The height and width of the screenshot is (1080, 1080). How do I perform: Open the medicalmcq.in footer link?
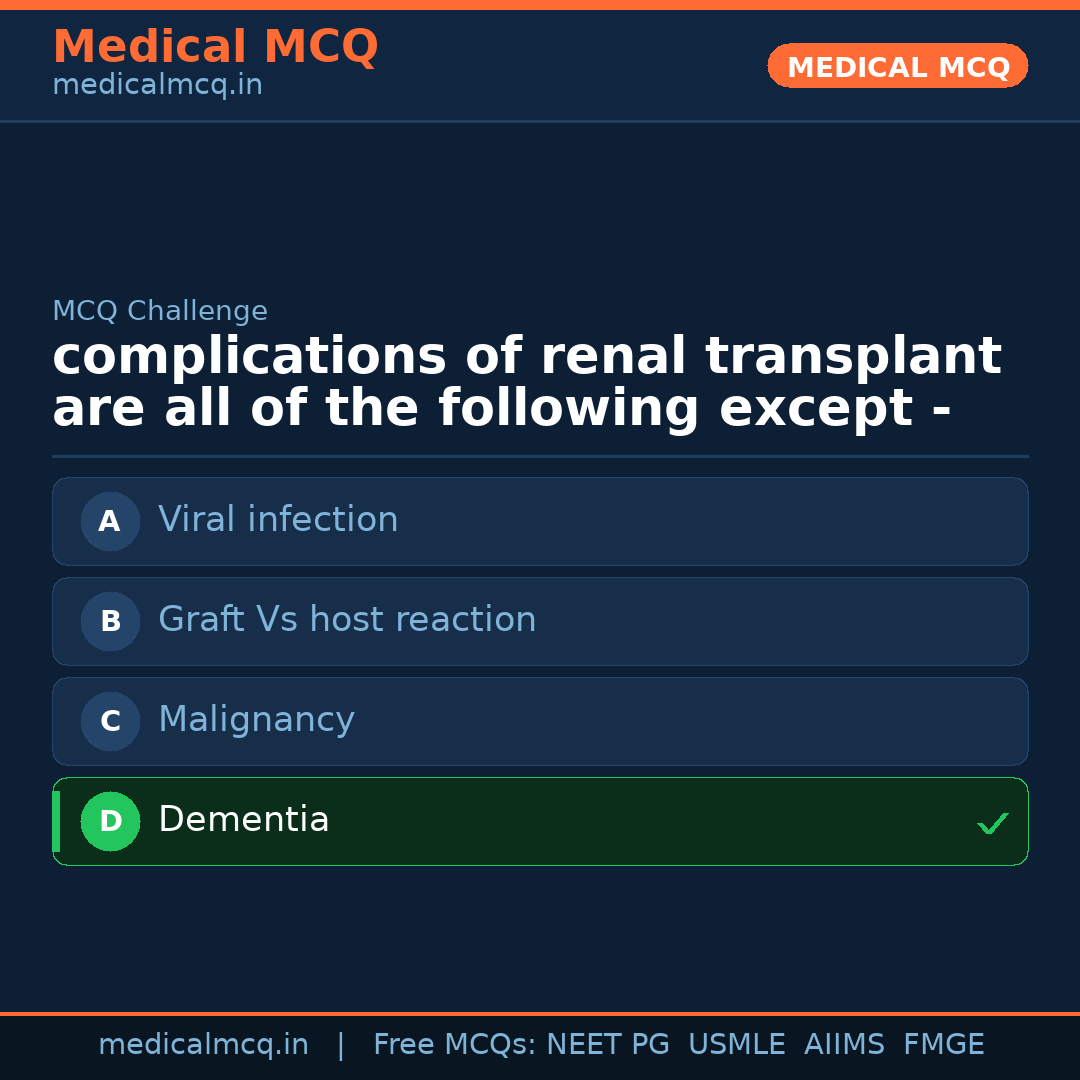203,1045
